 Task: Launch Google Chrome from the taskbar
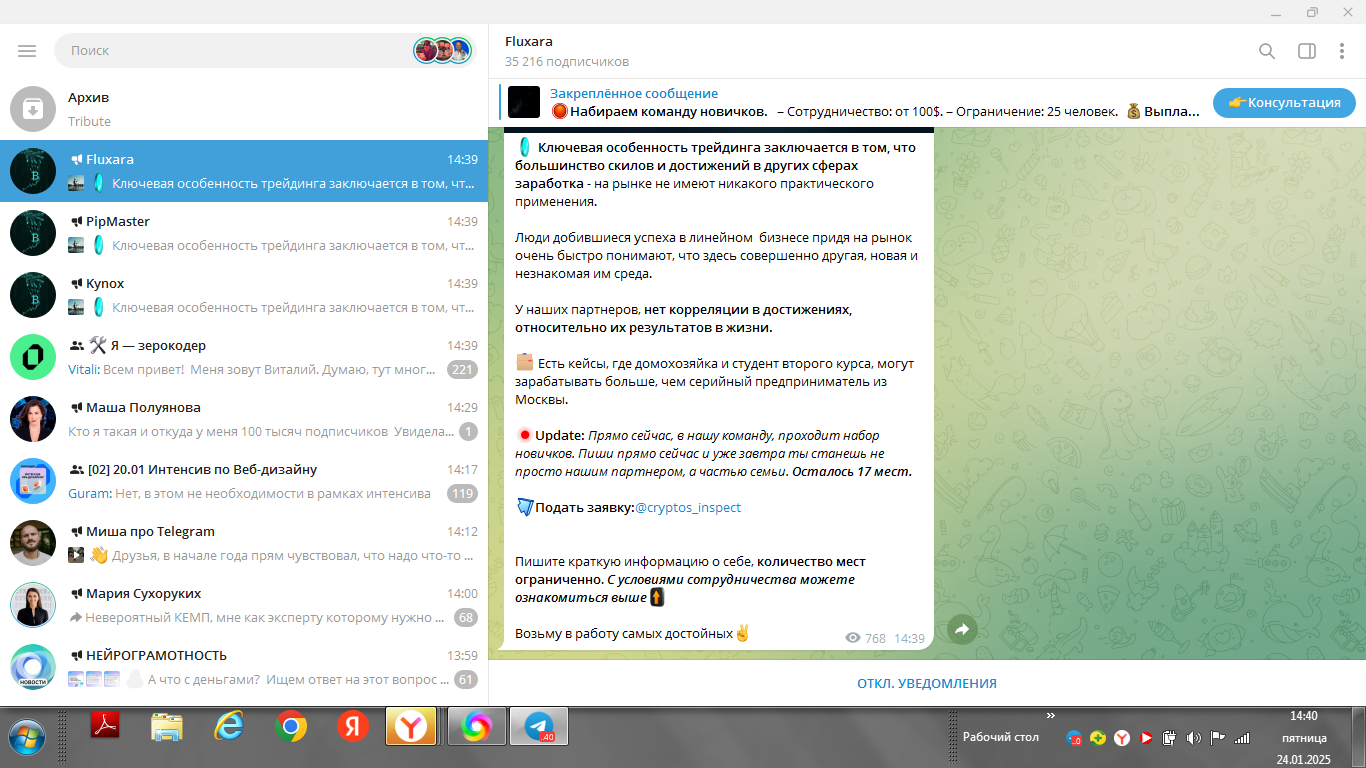291,726
